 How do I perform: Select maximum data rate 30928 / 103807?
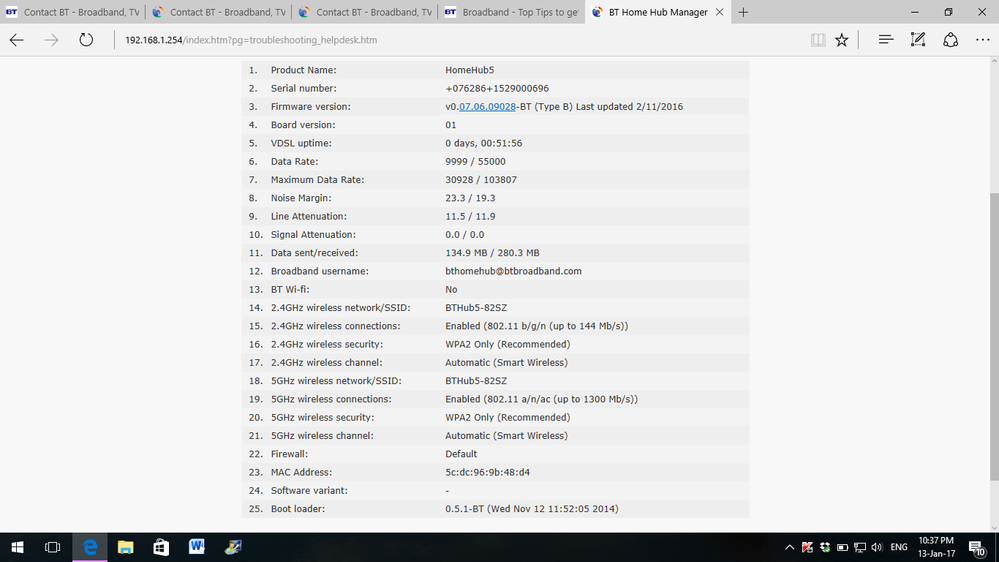[x=481, y=180]
